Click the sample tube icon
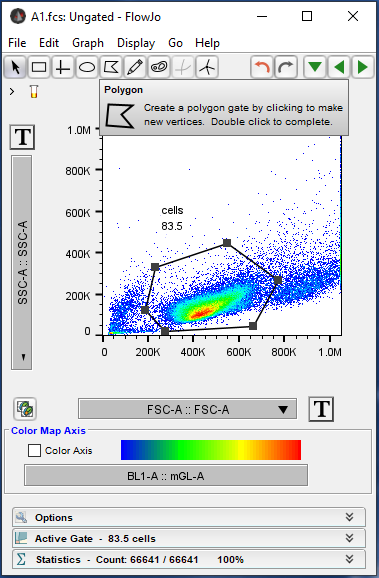This screenshot has width=379, height=578. 34,91
